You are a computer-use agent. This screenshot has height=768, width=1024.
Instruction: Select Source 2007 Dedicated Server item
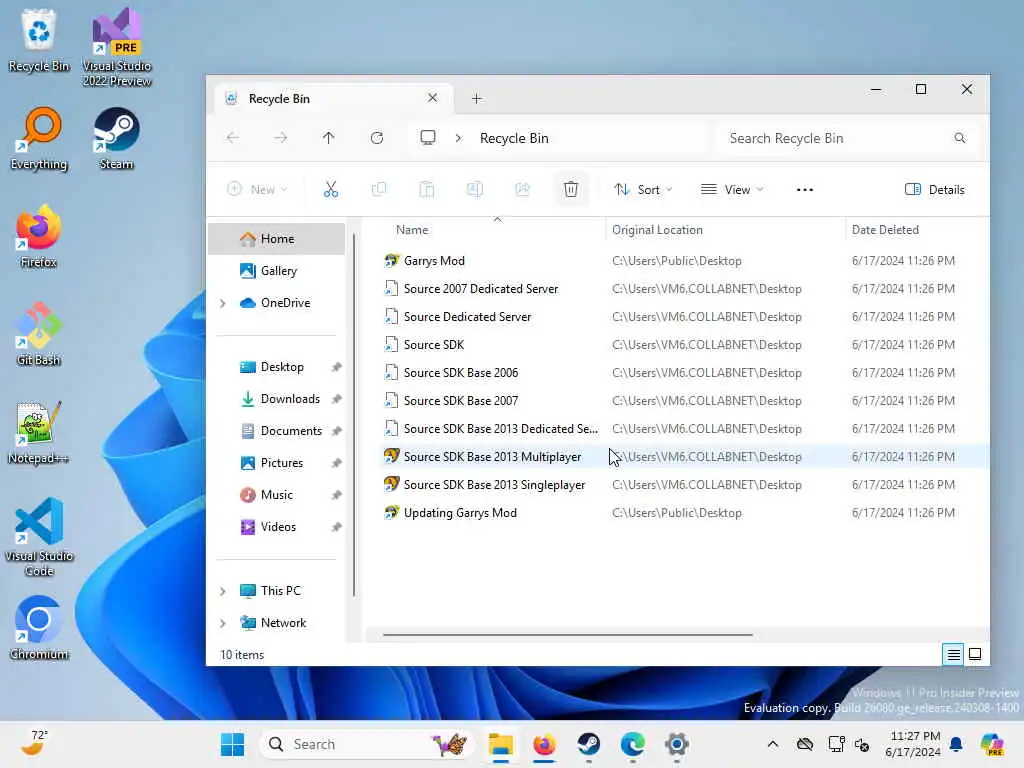click(x=684, y=289)
